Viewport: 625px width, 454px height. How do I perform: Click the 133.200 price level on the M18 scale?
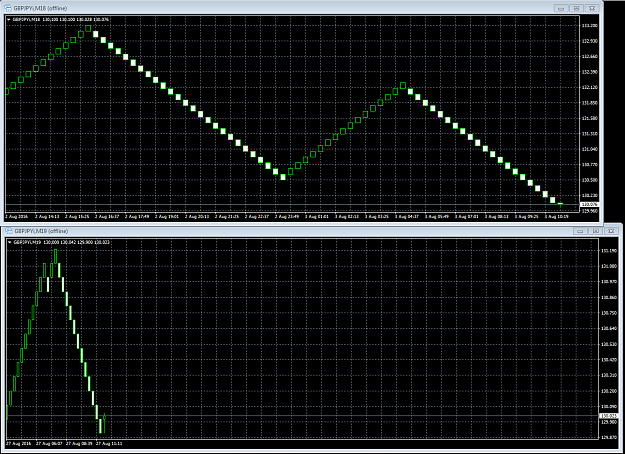(x=590, y=26)
